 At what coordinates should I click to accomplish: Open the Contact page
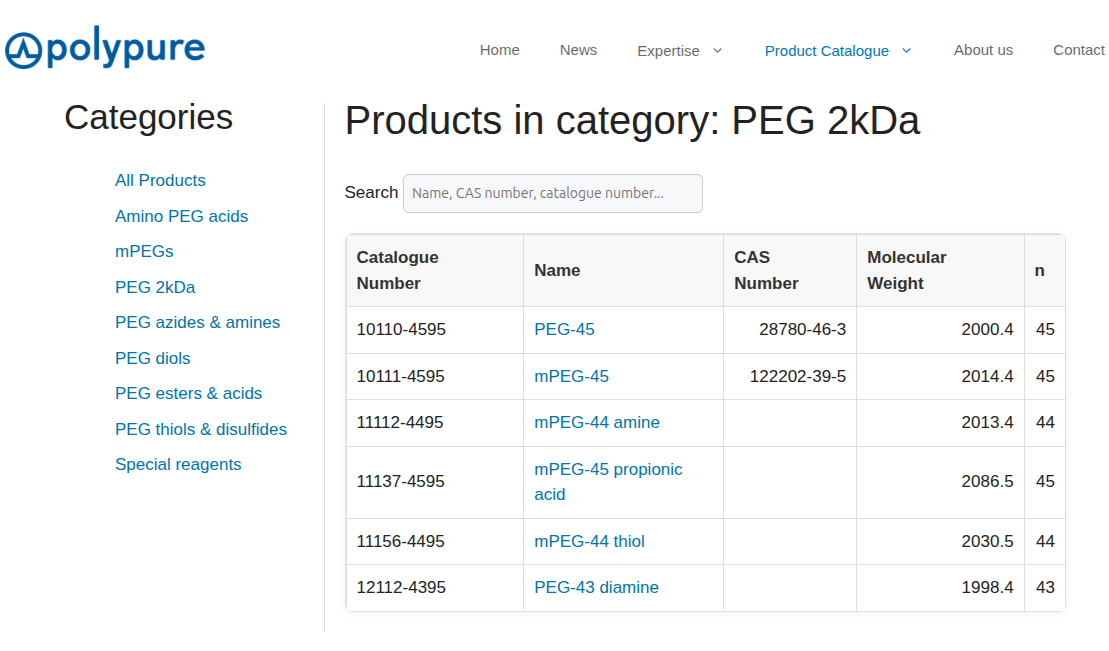point(1079,50)
